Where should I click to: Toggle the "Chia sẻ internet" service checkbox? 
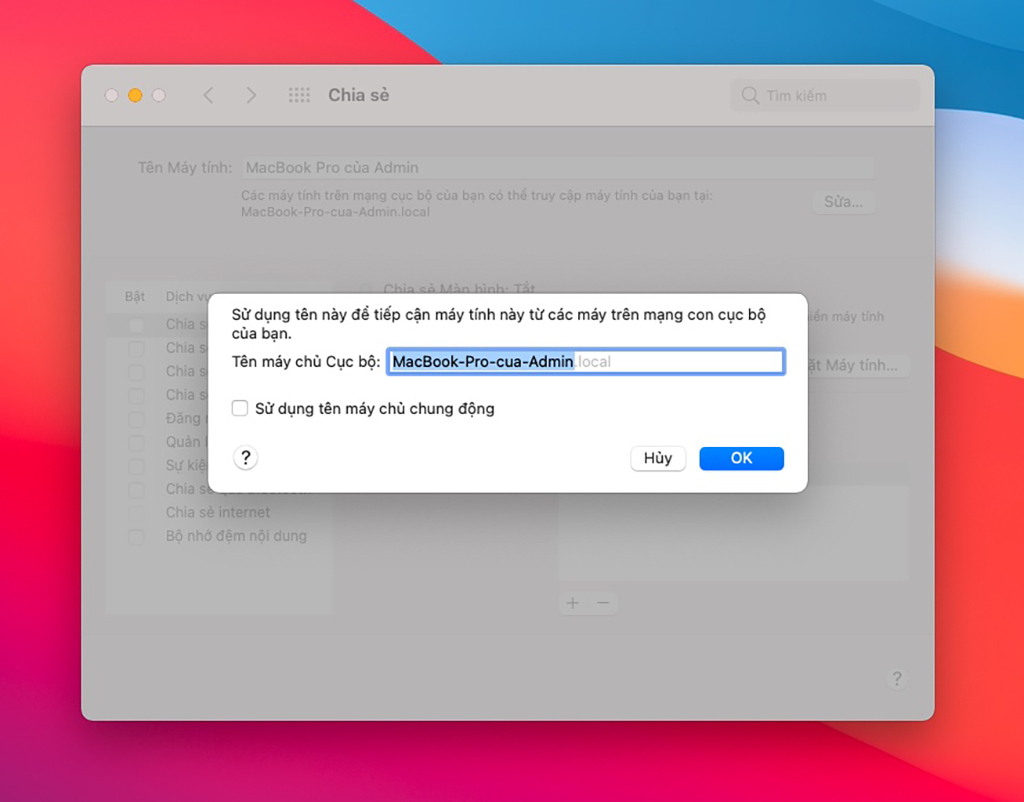(x=136, y=513)
